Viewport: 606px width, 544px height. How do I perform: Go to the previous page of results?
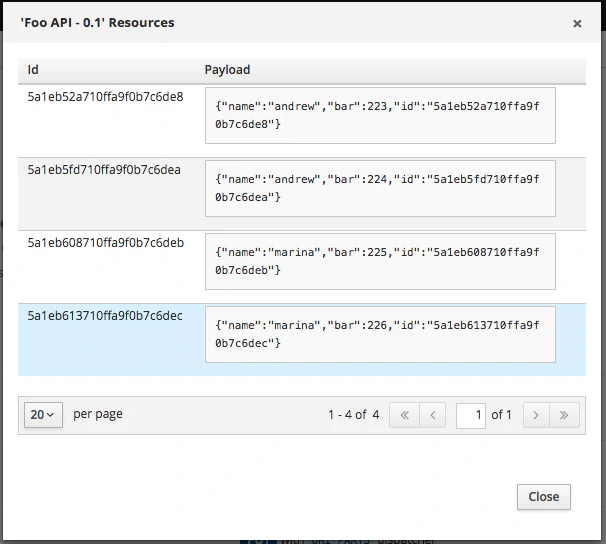pyautogui.click(x=433, y=415)
